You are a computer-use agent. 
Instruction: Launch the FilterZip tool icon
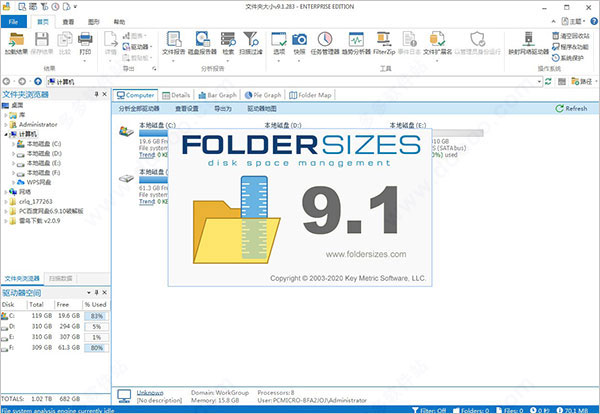pos(384,39)
